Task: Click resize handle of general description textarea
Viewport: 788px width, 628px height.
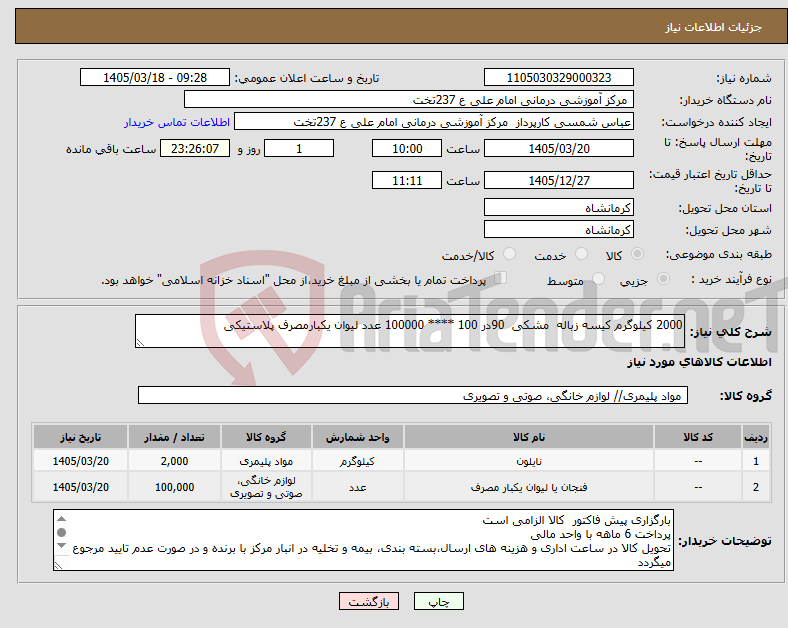Action: pos(140,343)
